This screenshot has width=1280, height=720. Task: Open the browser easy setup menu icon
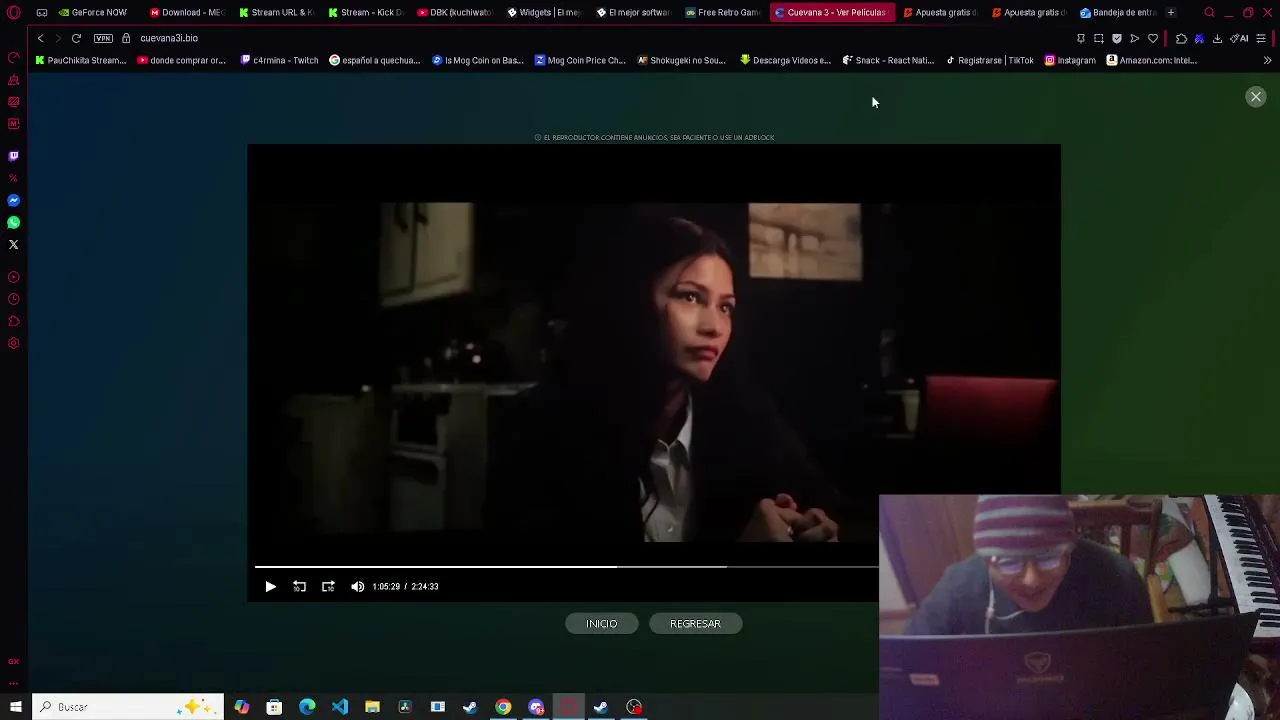(x=1261, y=38)
